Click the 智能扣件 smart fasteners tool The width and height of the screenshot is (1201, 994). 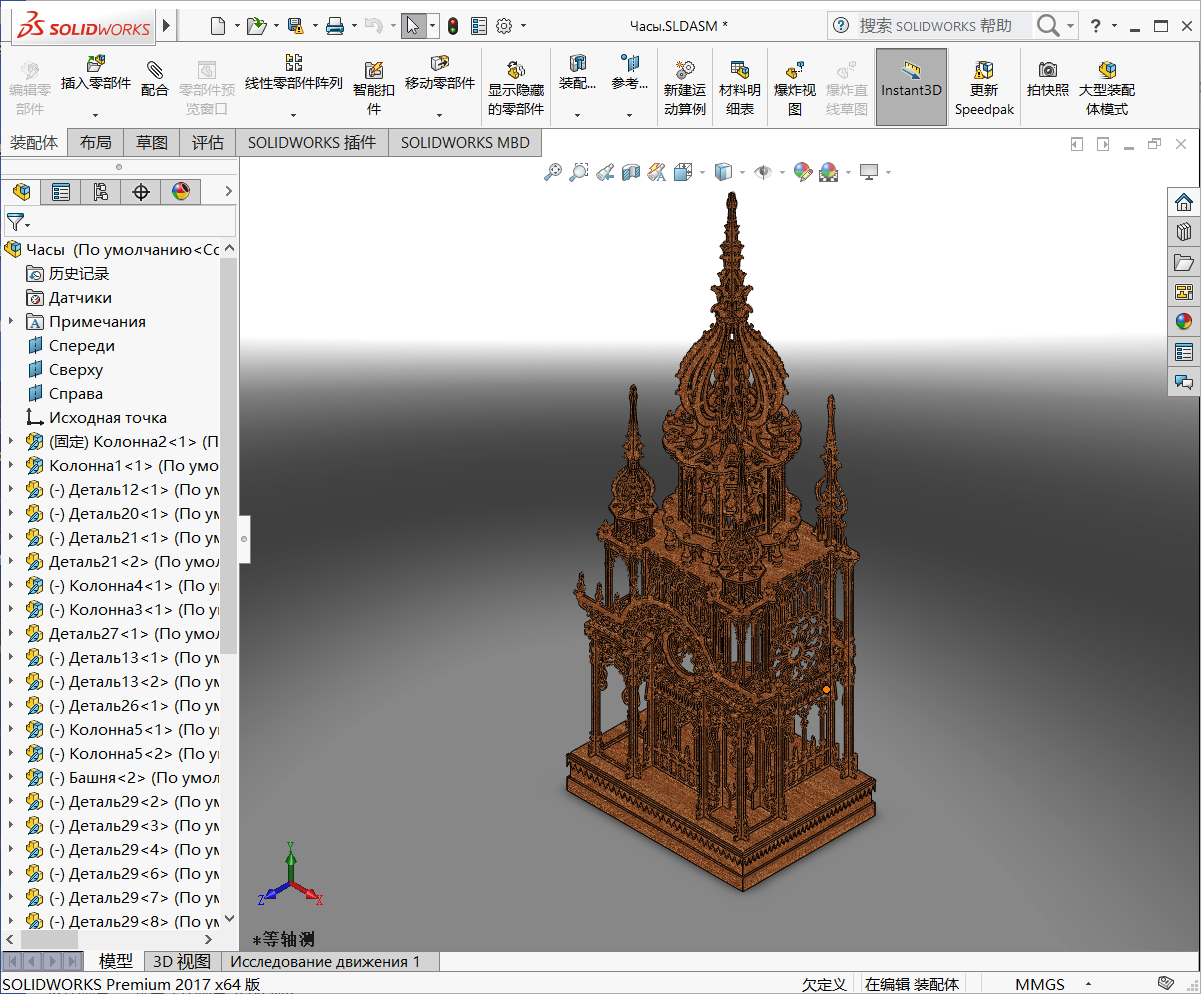click(x=374, y=88)
